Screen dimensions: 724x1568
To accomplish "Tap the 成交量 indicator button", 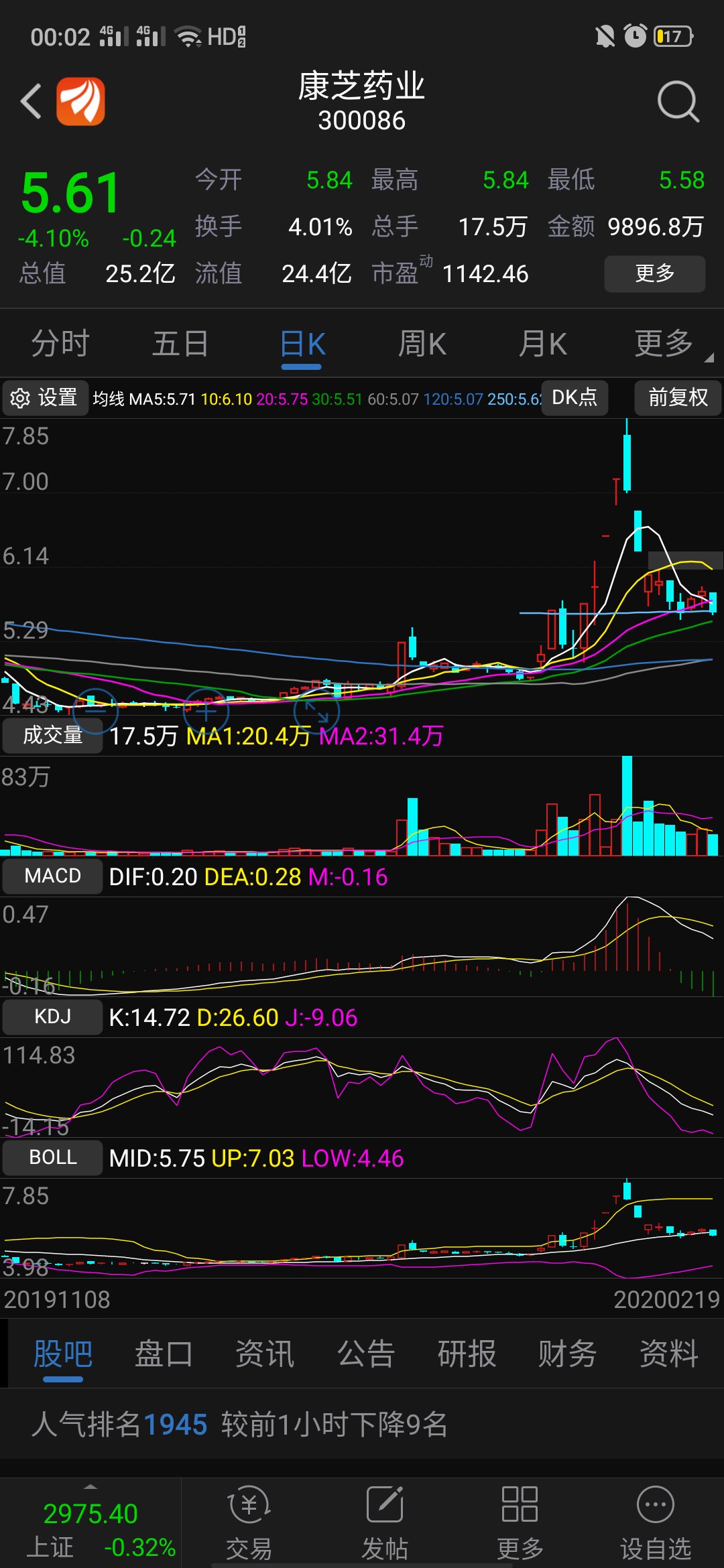I will point(52,736).
